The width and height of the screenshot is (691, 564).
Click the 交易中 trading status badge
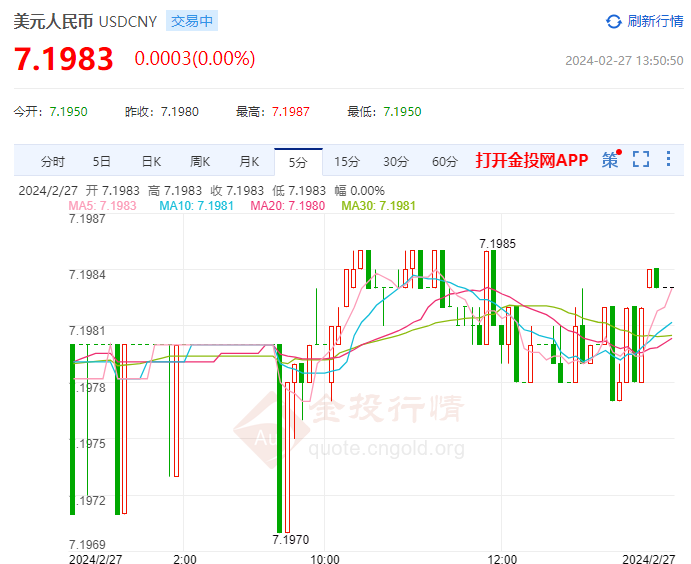192,21
